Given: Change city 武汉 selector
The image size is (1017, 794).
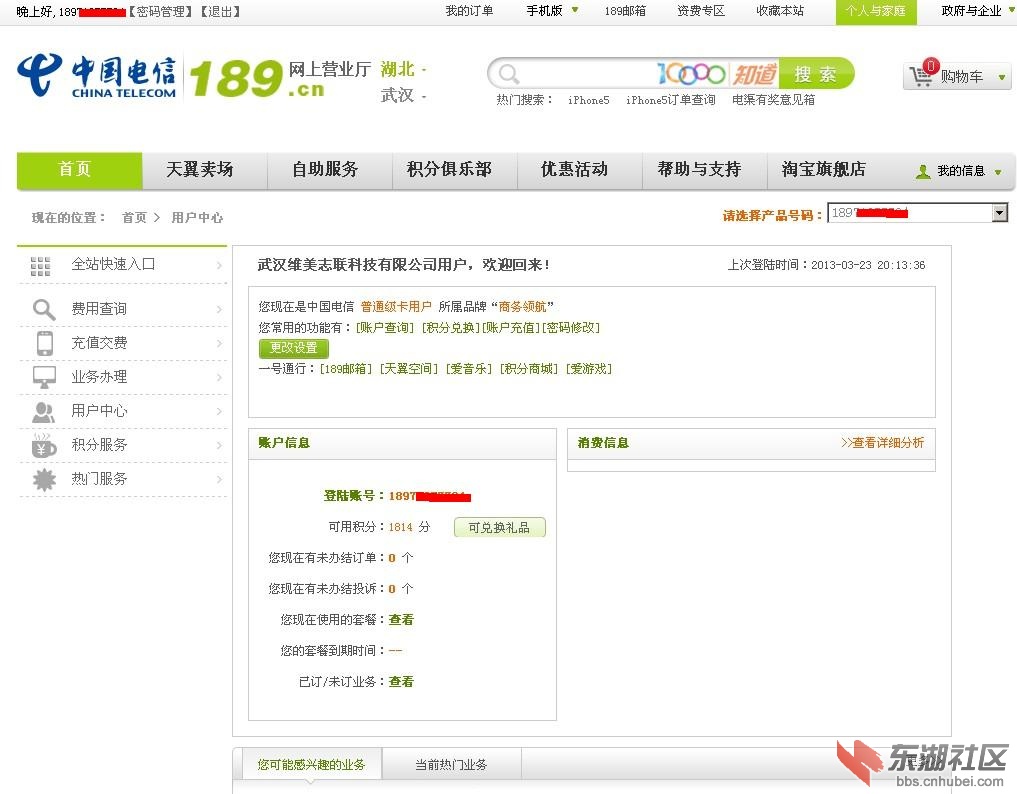Looking at the screenshot, I should tap(403, 95).
